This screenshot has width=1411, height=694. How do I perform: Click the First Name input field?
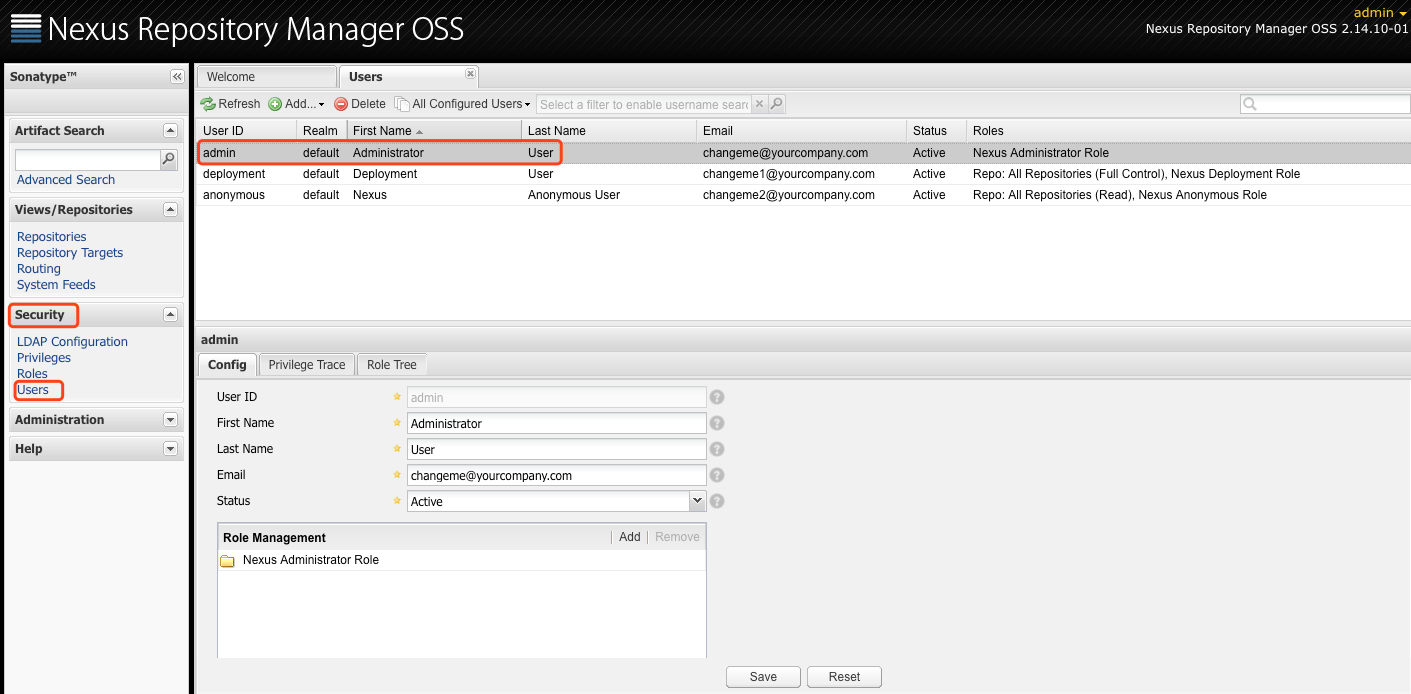557,424
